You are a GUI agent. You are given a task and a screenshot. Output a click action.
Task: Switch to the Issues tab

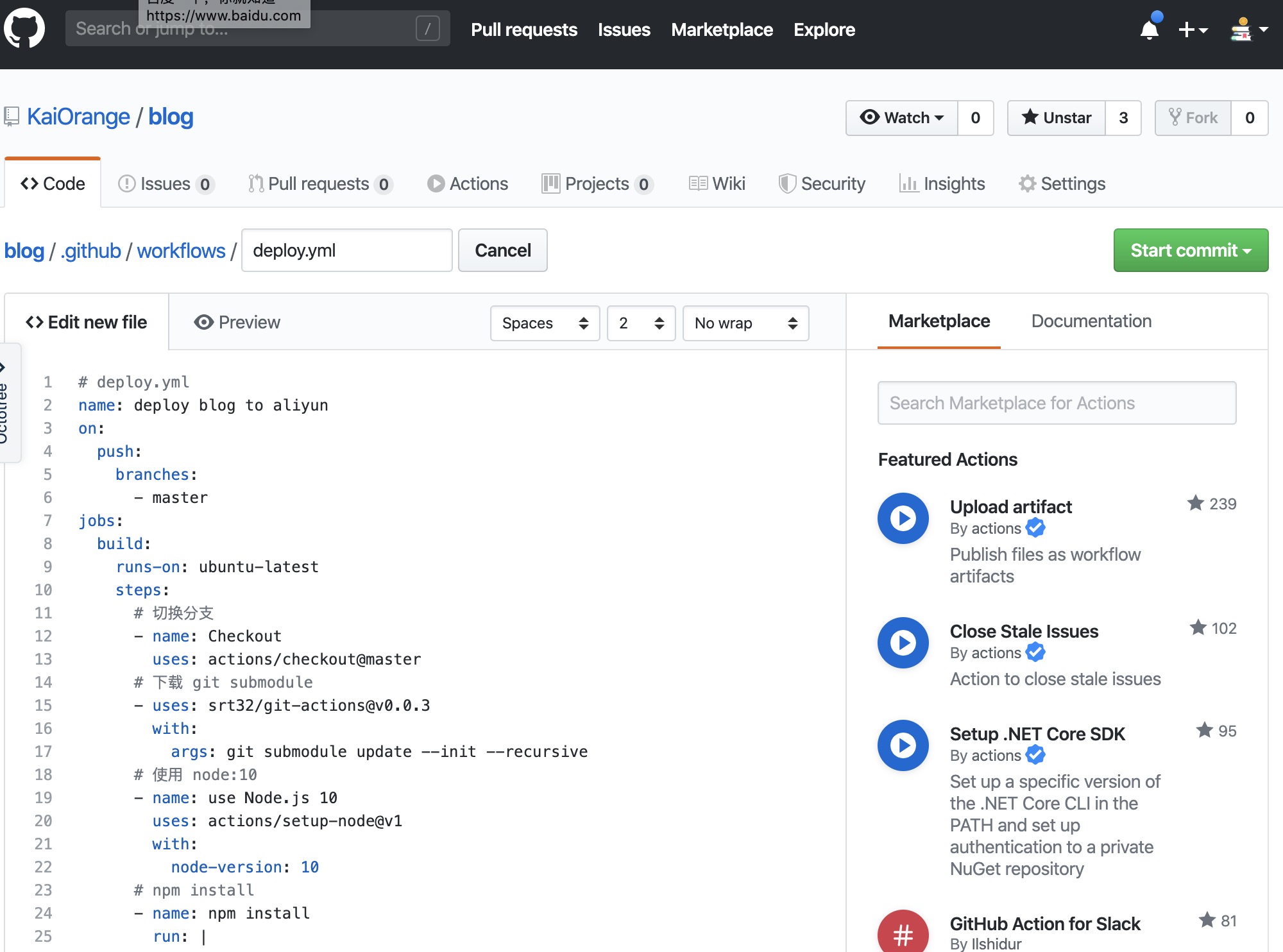[166, 184]
